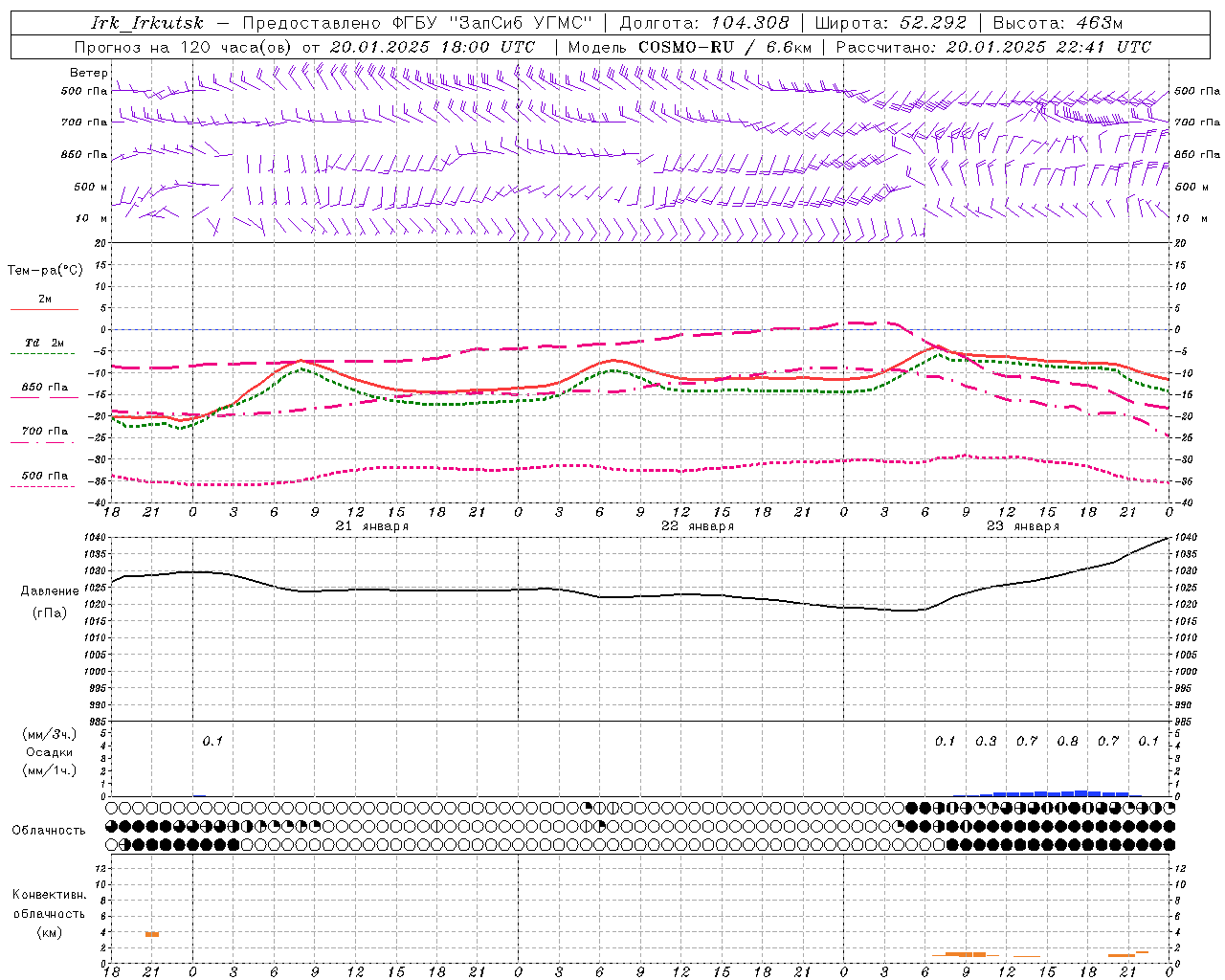The image size is (1225, 980).
Task: Click the '2м' temperature legend entry
Action: pyautogui.click(x=45, y=300)
